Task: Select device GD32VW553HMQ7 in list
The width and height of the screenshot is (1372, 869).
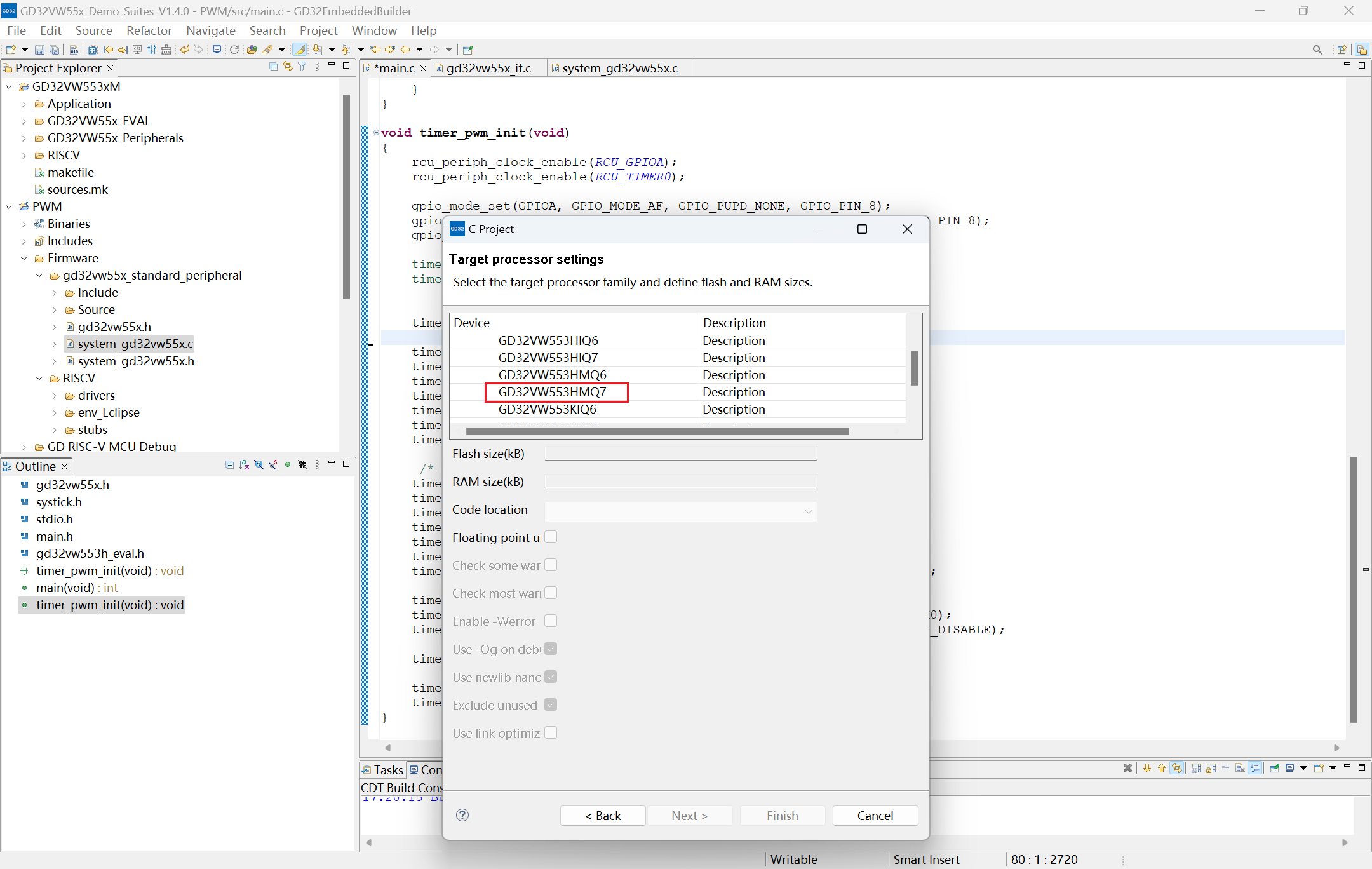Action: coord(552,392)
